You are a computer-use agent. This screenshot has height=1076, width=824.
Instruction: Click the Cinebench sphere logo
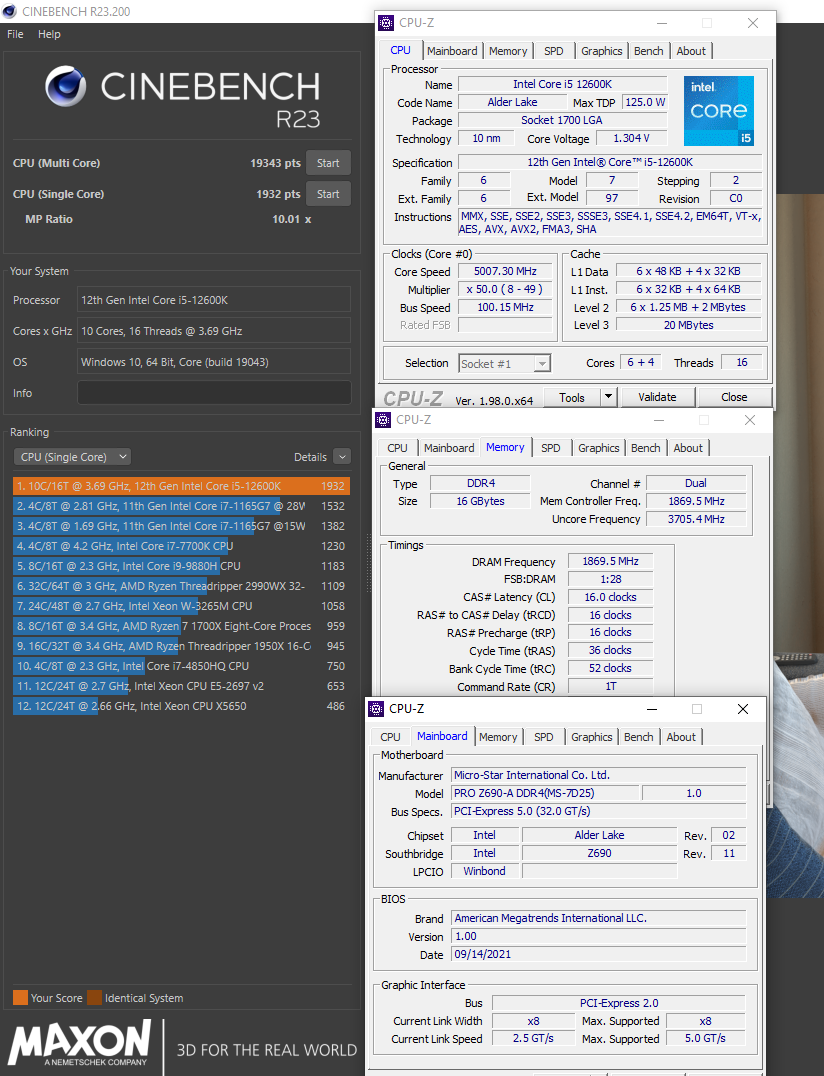coord(66,86)
